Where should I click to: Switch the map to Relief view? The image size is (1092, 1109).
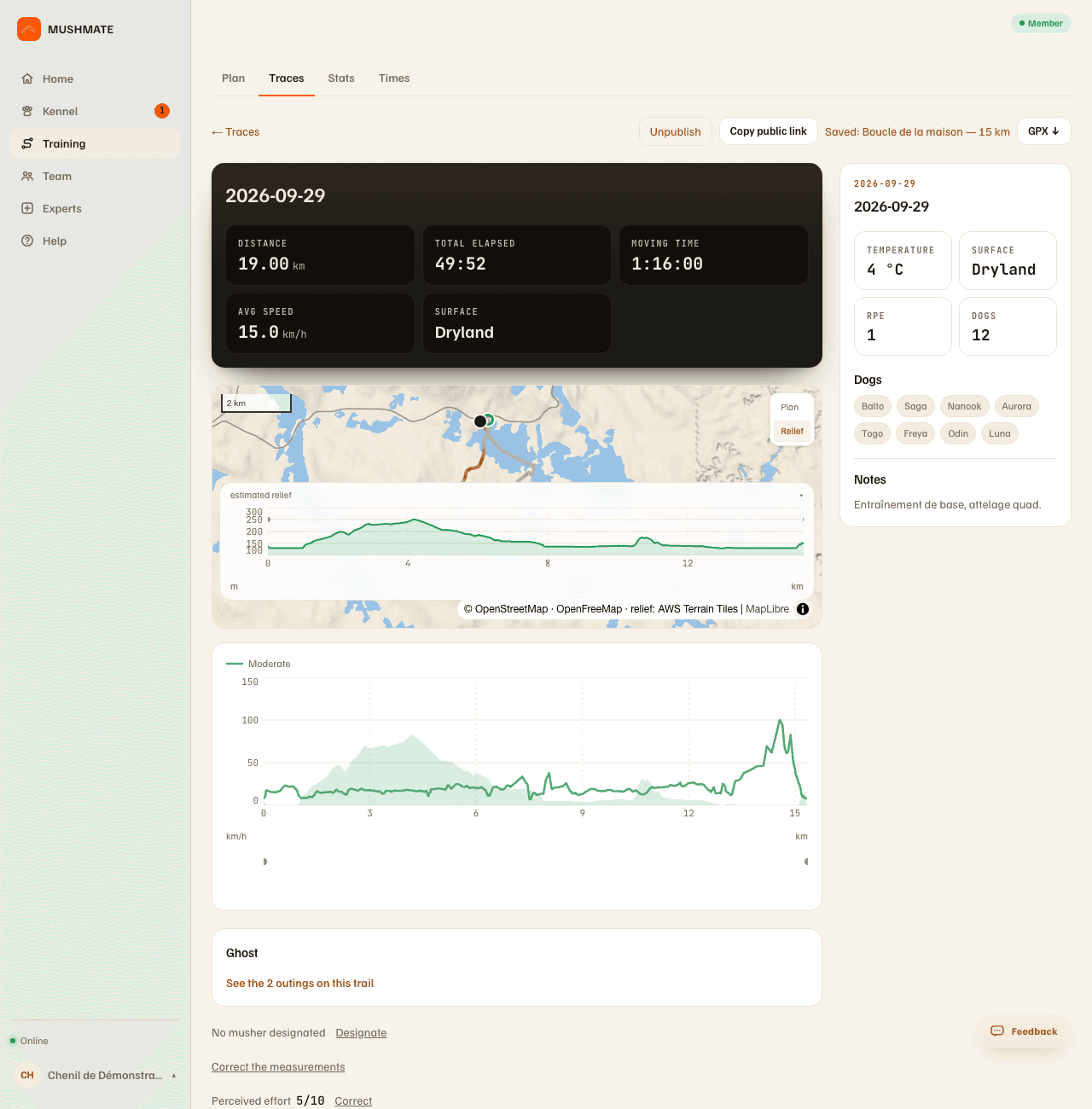792,432
